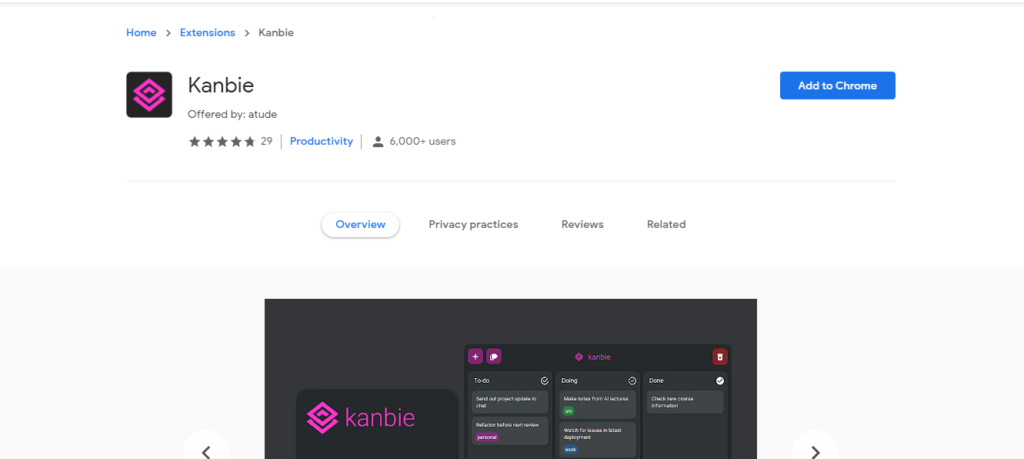Go to previous screenshot with left arrow
The image size is (1024, 459).
tap(206, 451)
